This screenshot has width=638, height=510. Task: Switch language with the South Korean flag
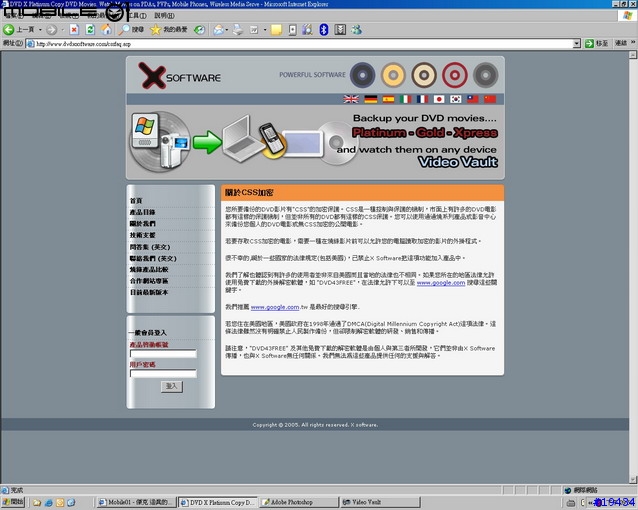point(456,99)
